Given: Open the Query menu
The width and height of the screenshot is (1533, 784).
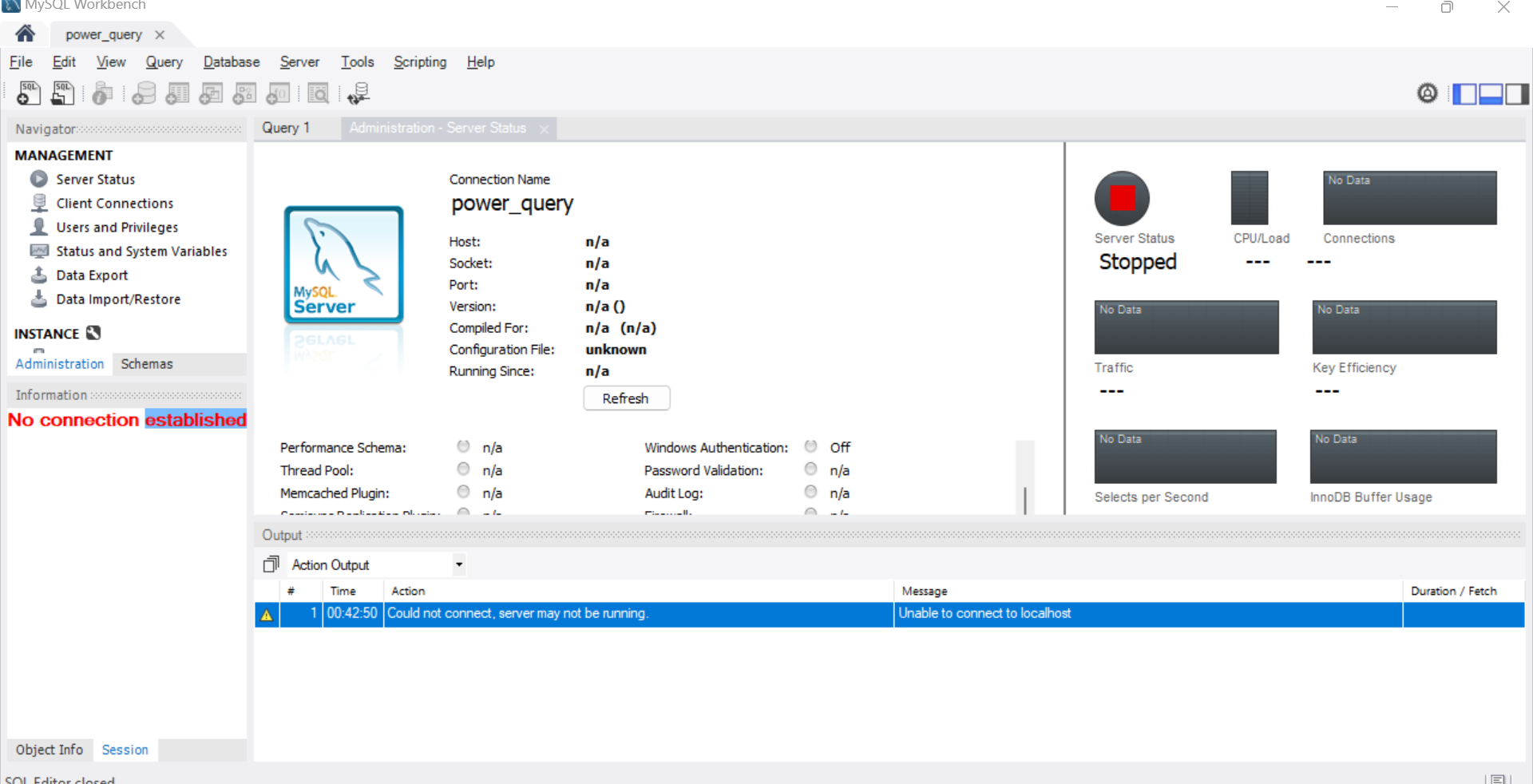Looking at the screenshot, I should point(164,61).
